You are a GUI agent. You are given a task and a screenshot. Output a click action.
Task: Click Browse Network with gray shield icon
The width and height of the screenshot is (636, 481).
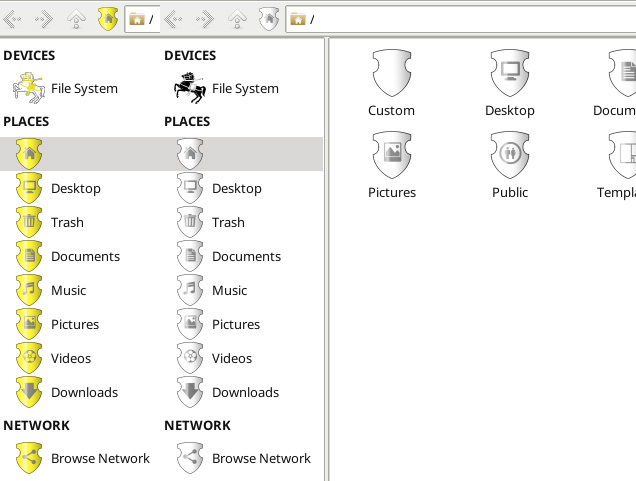(x=244, y=458)
